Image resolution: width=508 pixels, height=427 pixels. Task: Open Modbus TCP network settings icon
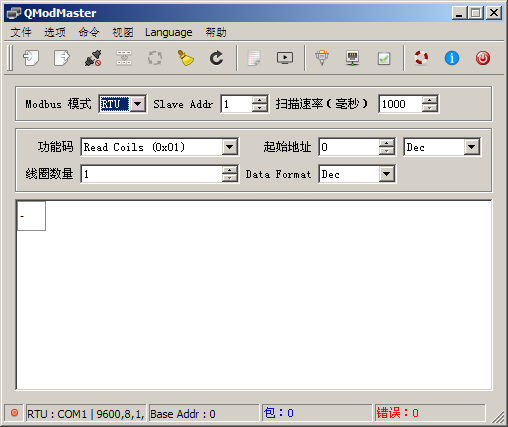(x=353, y=58)
